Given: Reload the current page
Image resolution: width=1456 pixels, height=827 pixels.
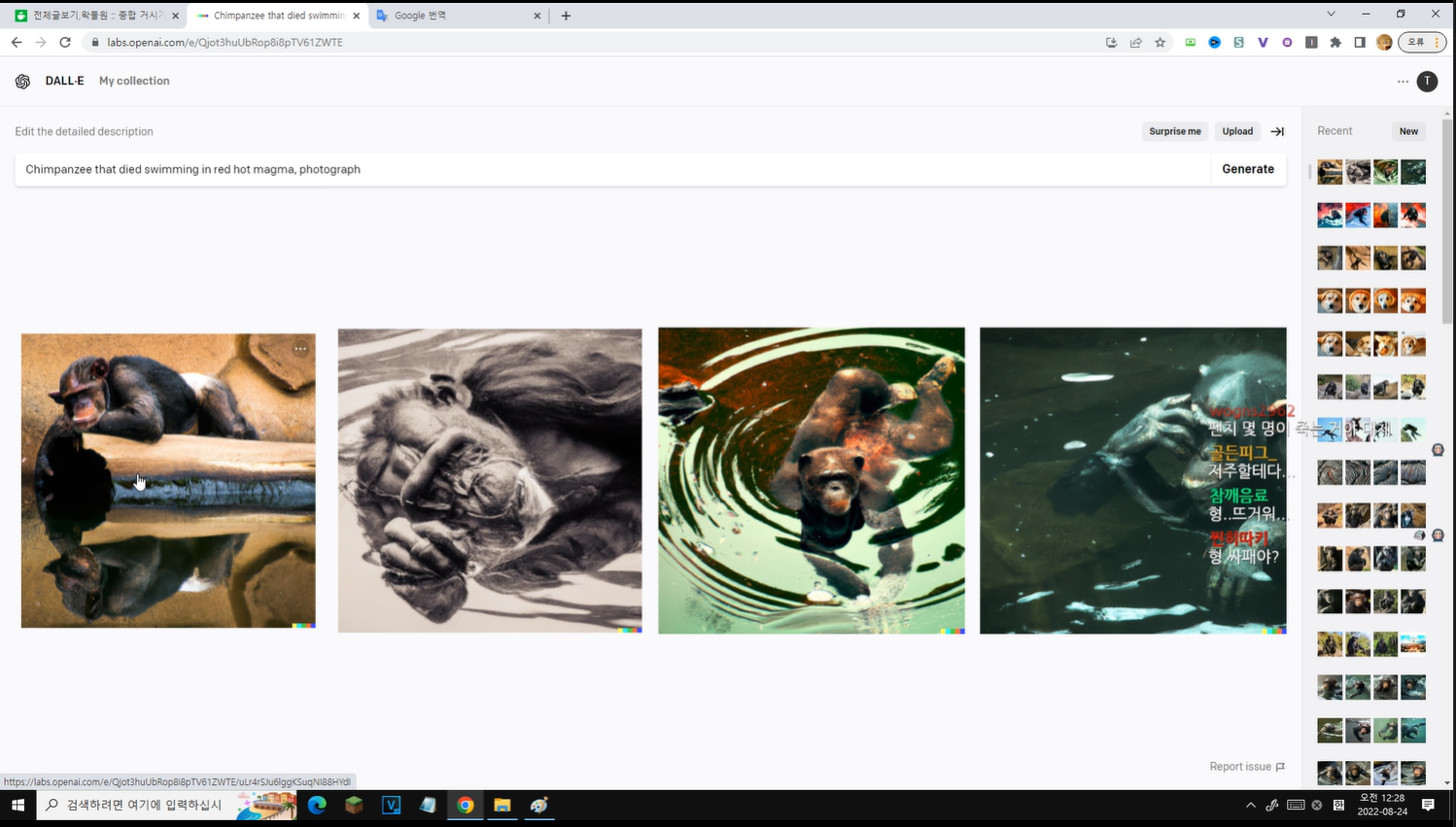Looking at the screenshot, I should coord(65,43).
